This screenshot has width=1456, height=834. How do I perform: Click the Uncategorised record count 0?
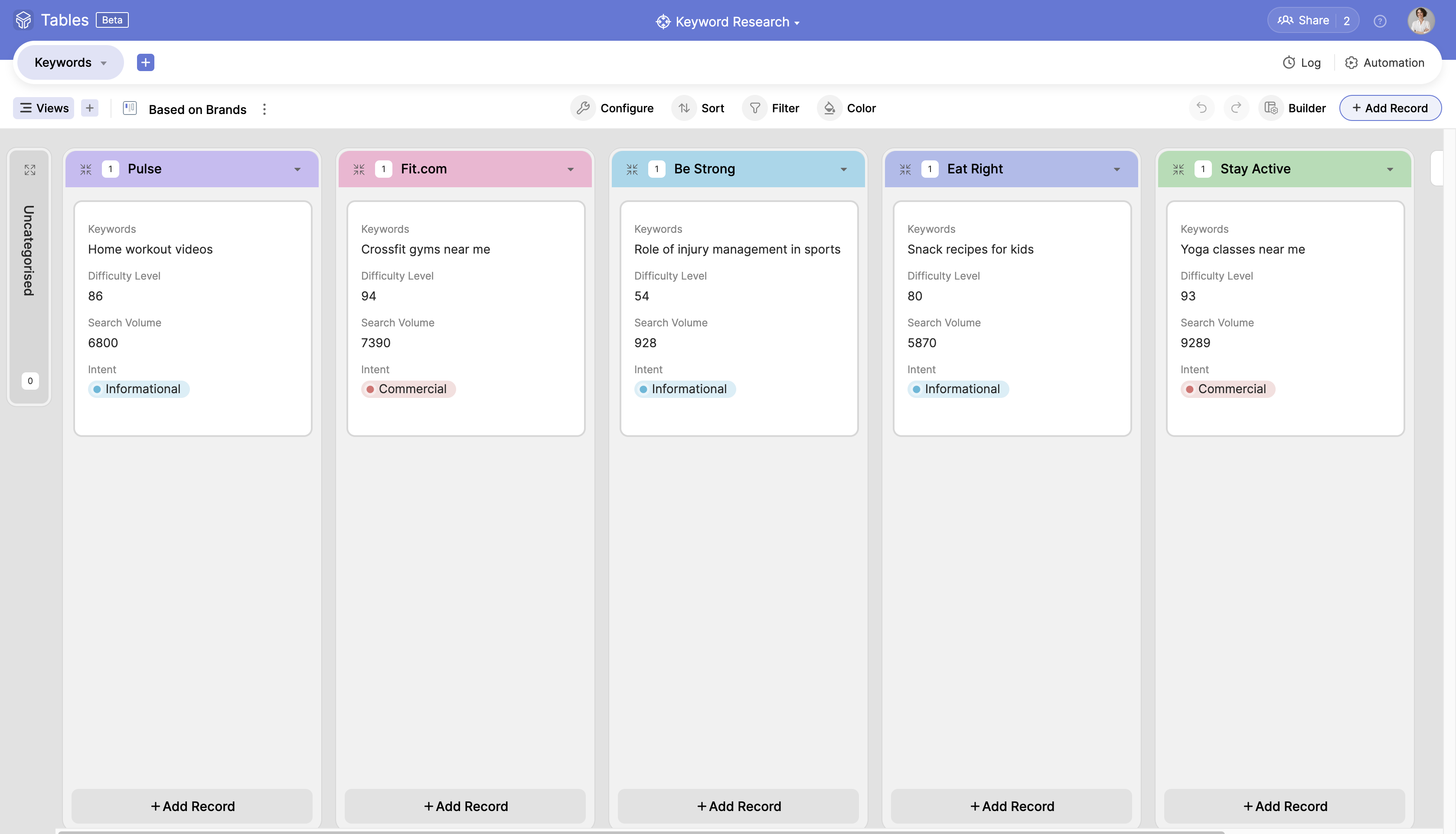pyautogui.click(x=30, y=381)
